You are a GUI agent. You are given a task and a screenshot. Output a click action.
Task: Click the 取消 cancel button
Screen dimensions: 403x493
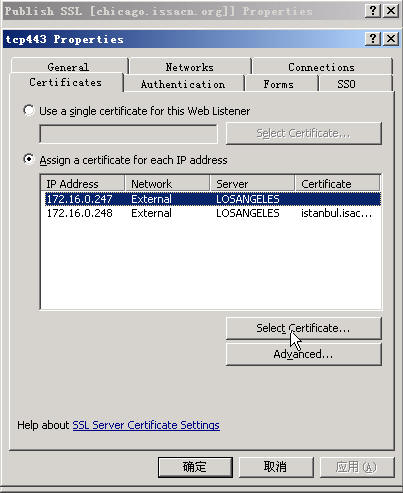276,467
